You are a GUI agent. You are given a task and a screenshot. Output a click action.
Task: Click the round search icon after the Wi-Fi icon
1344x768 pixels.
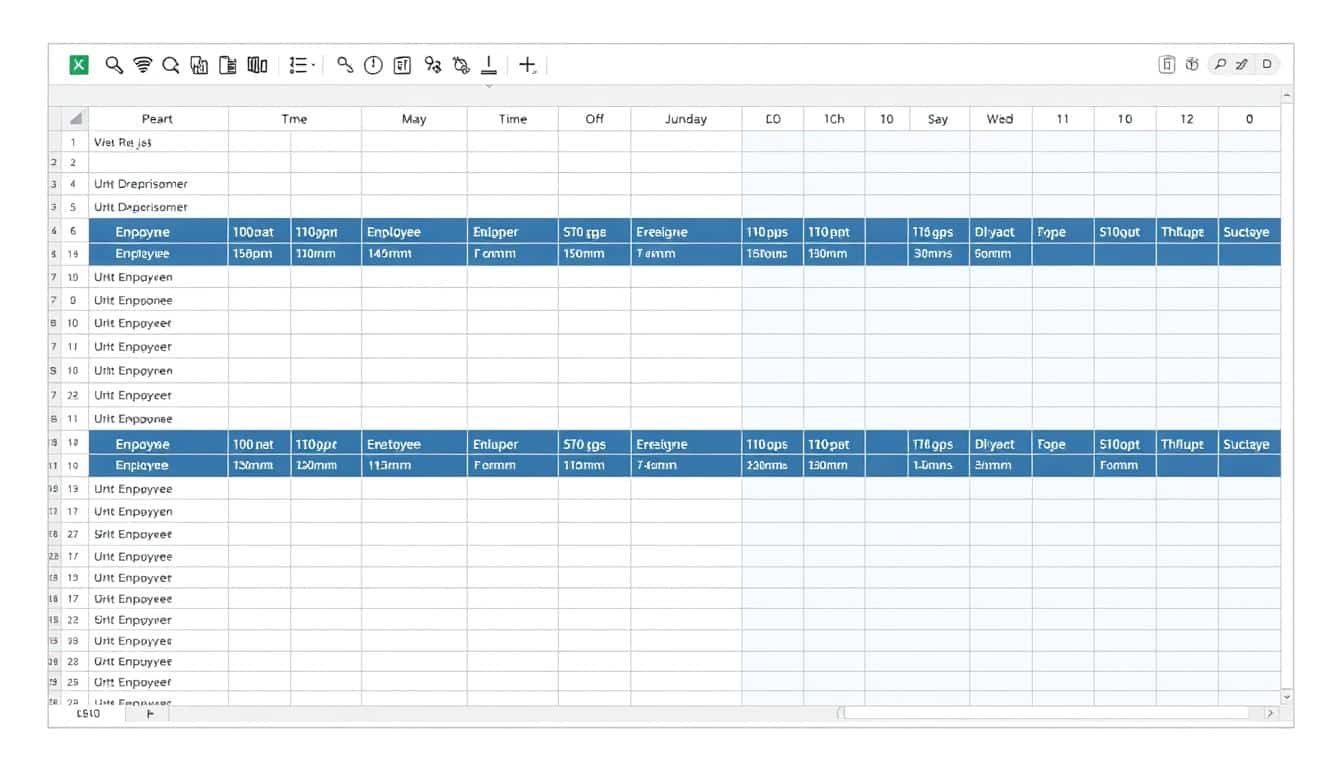pyautogui.click(x=171, y=65)
